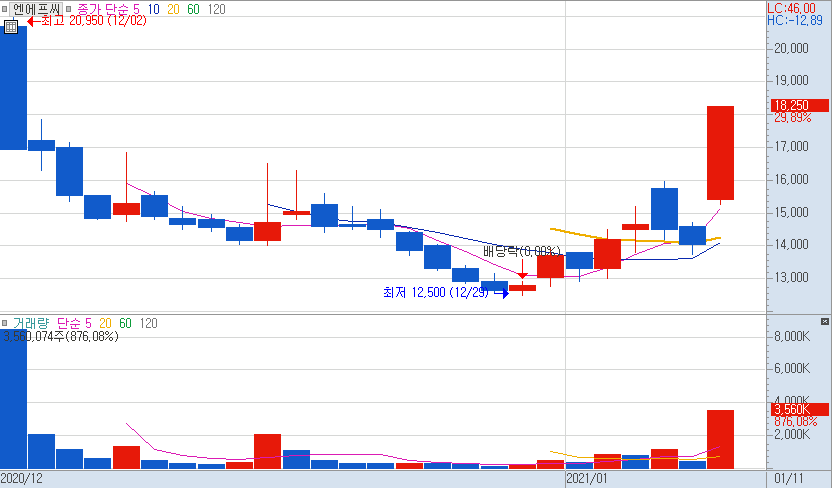Click the 15,000 price axis label
Viewport: 832px width, 488px height.
[x=792, y=212]
